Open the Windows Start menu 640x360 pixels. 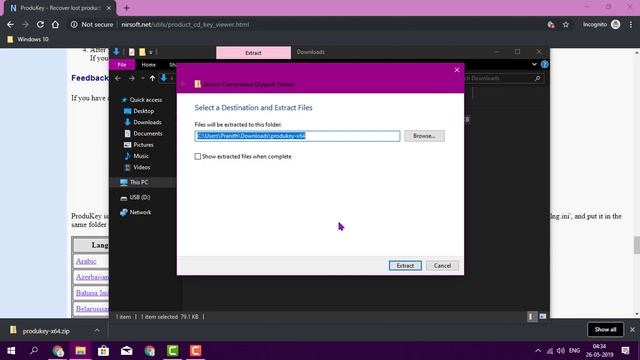(x=11, y=351)
